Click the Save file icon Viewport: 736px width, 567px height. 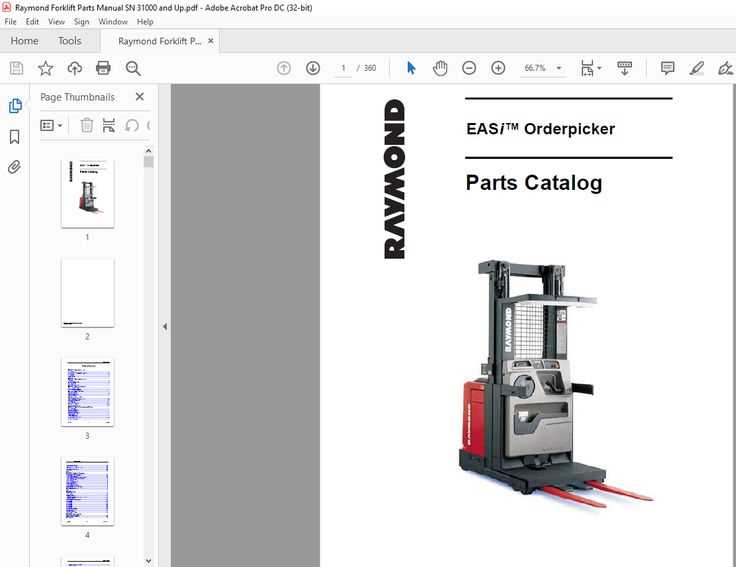[16, 69]
